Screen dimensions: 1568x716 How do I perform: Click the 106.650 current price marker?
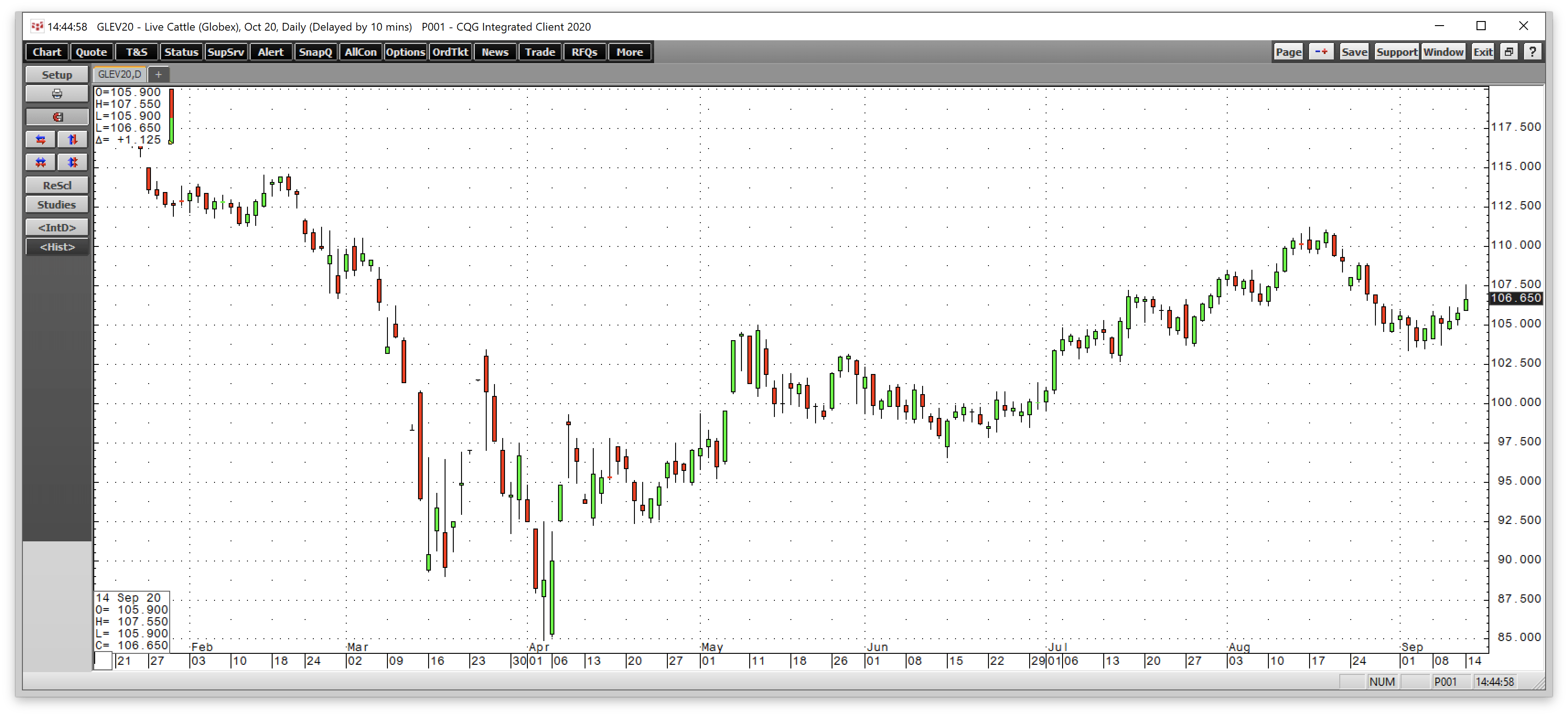point(1515,298)
